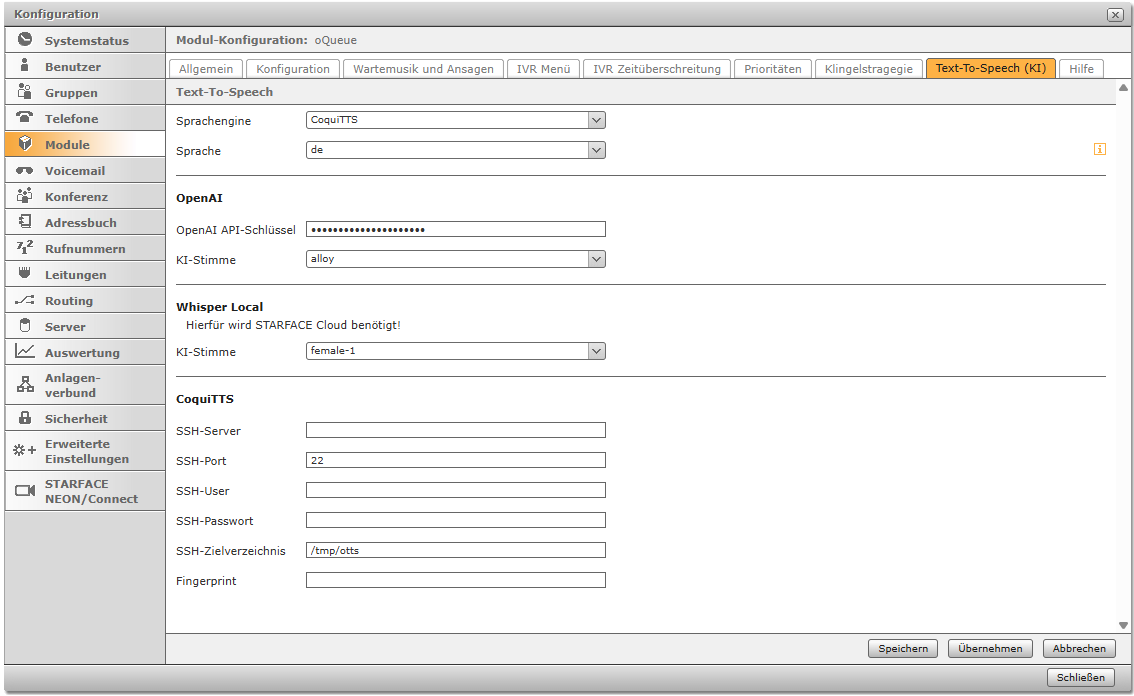This screenshot has height=696, width=1134.
Task: Click the Übernehmen button
Action: 990,648
